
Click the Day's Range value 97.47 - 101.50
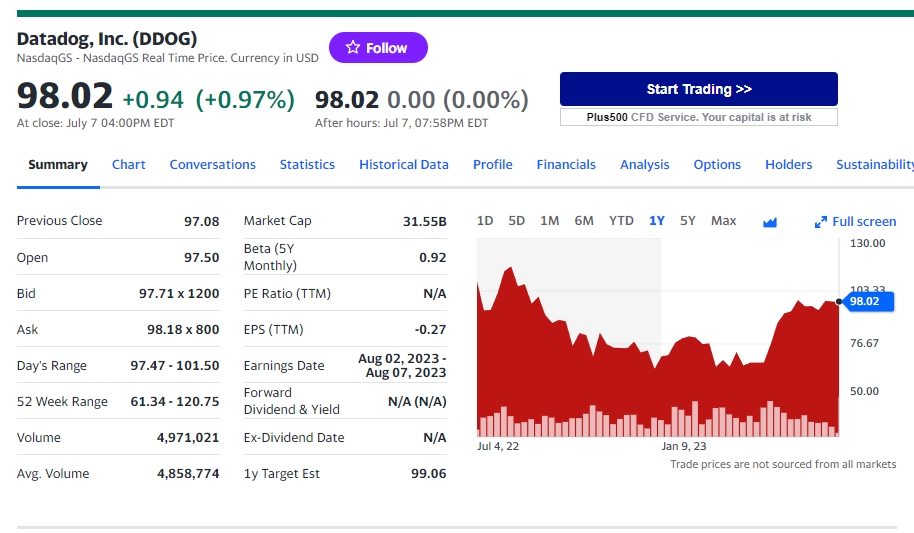(x=175, y=366)
